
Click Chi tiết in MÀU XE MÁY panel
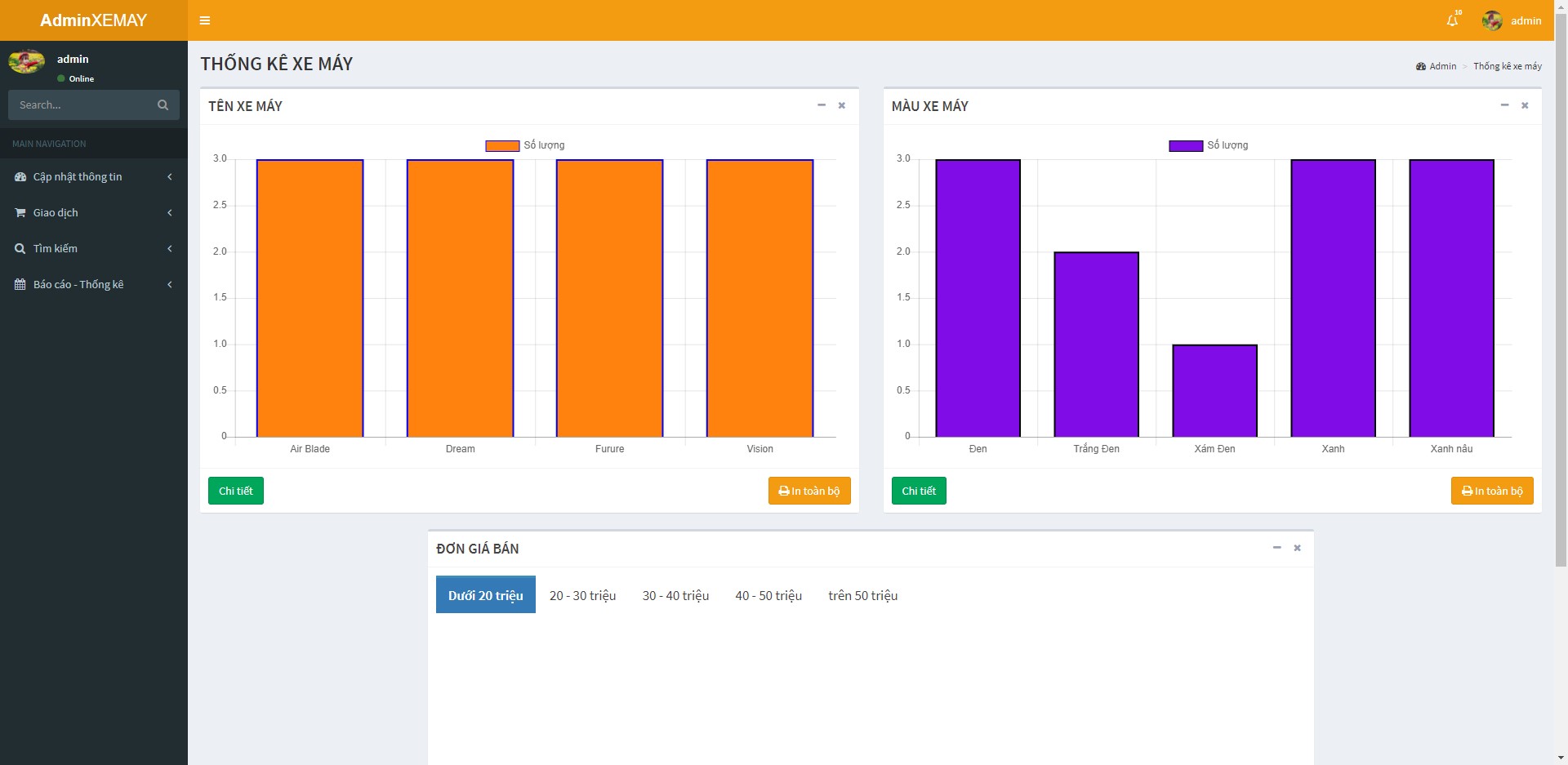click(919, 491)
